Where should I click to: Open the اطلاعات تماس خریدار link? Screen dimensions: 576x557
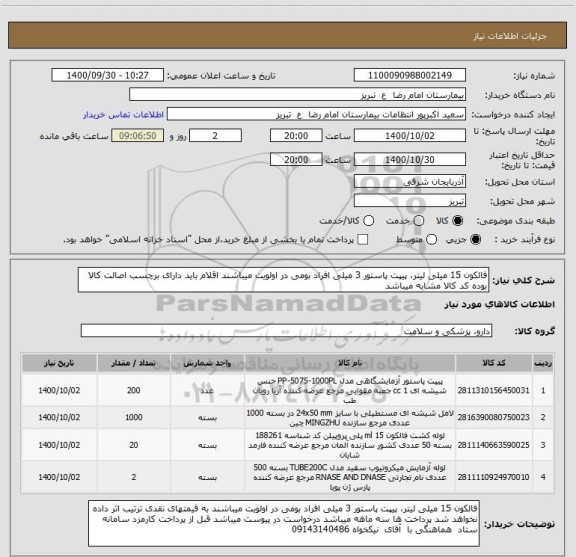pos(123,115)
